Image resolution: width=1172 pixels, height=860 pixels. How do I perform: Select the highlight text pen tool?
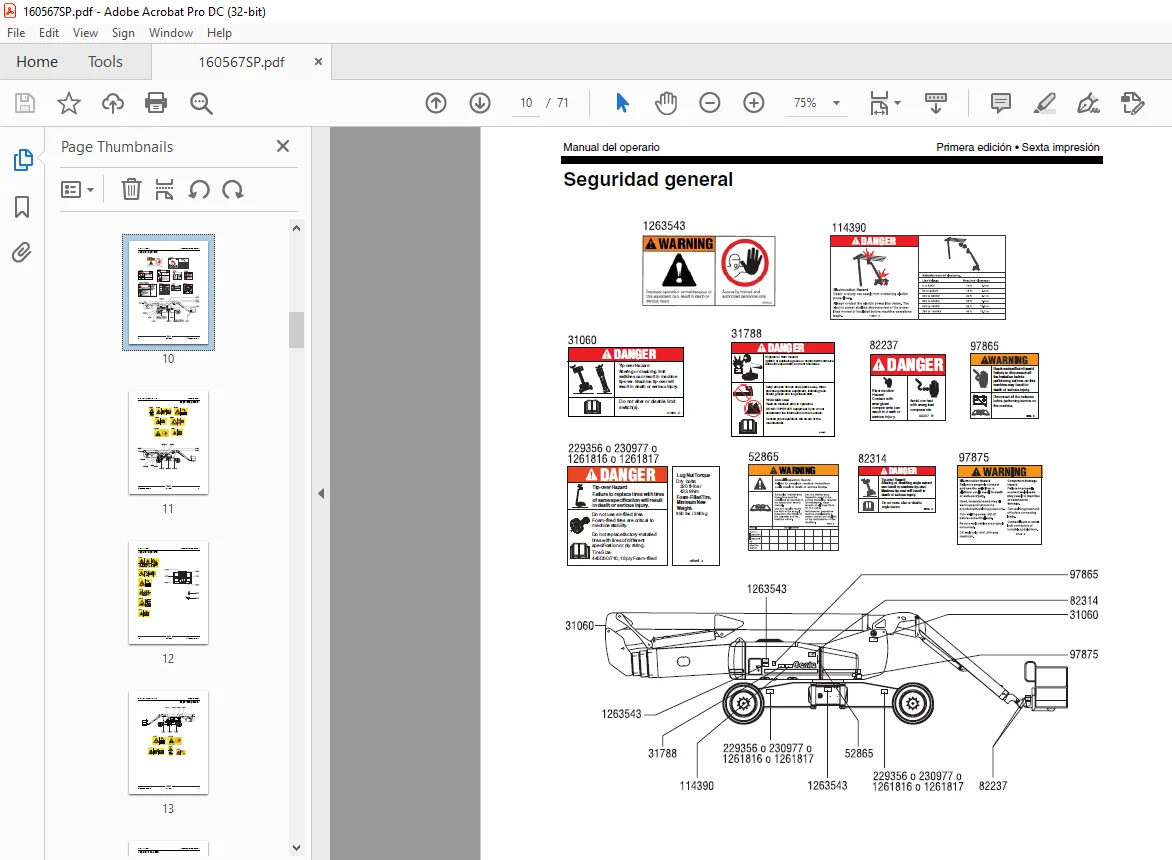click(x=1045, y=103)
